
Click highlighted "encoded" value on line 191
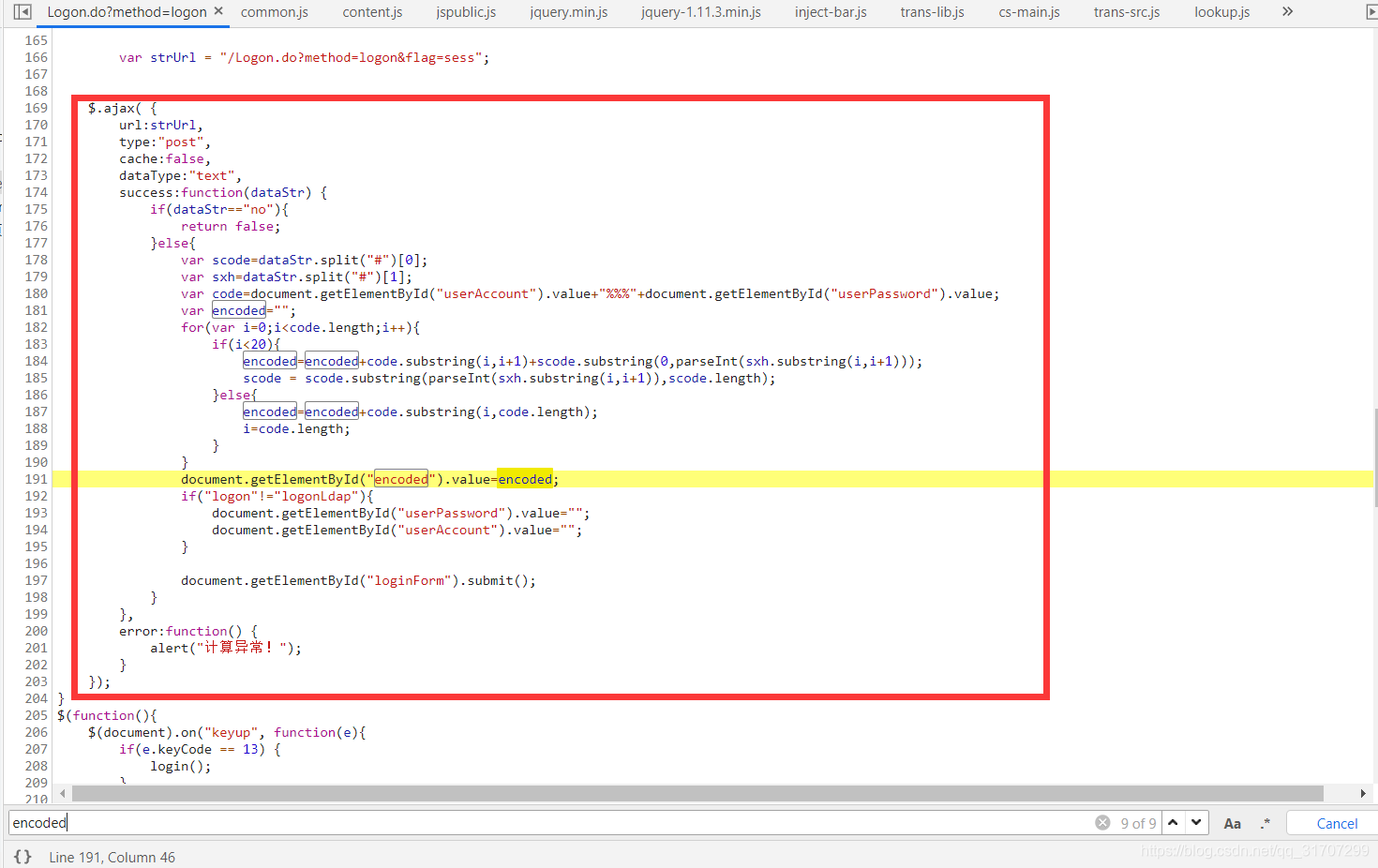coord(525,479)
